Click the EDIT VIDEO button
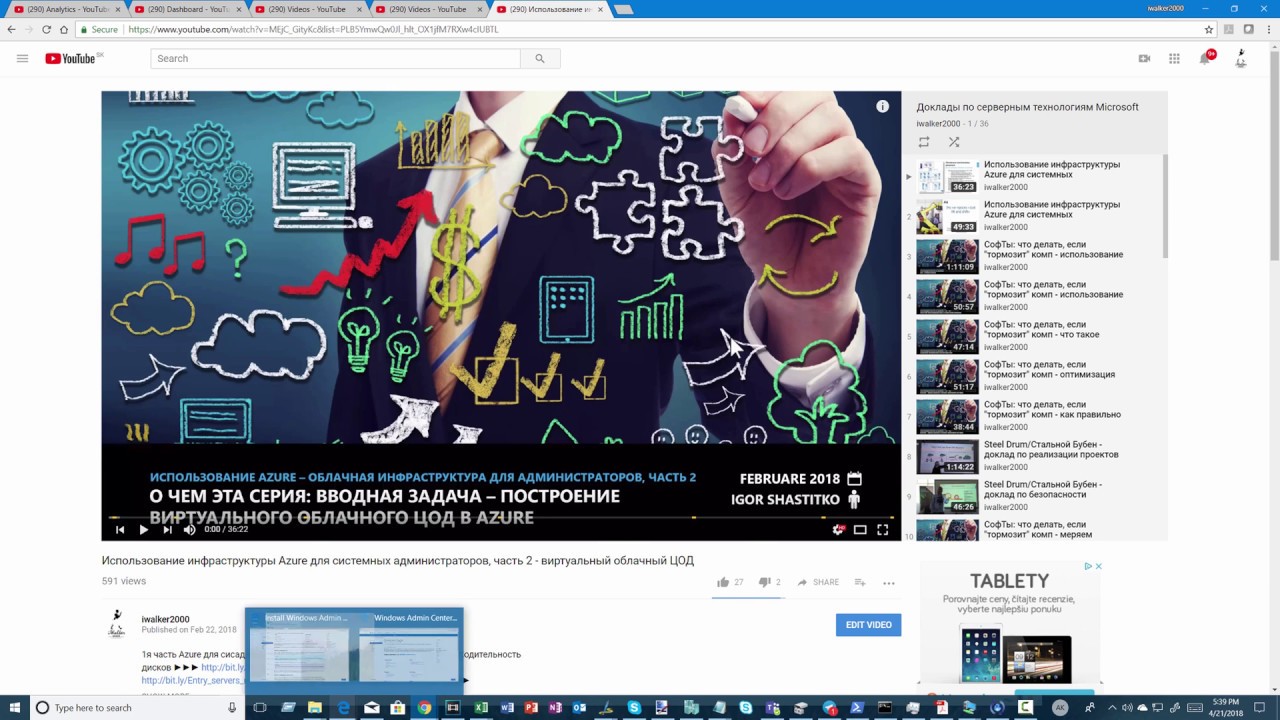The image size is (1280, 720). point(868,625)
